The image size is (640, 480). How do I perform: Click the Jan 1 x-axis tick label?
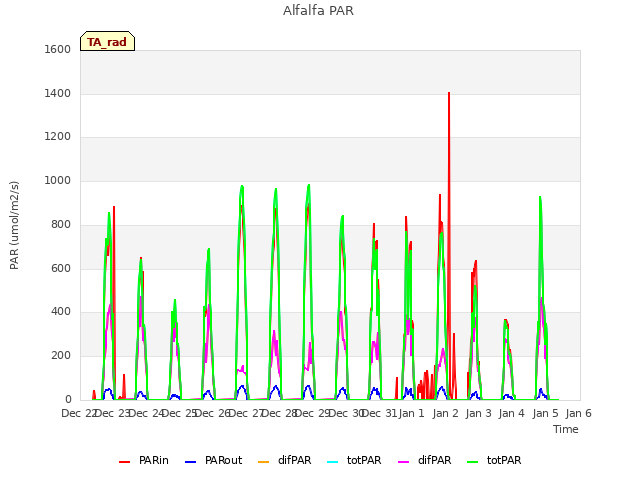[412, 413]
